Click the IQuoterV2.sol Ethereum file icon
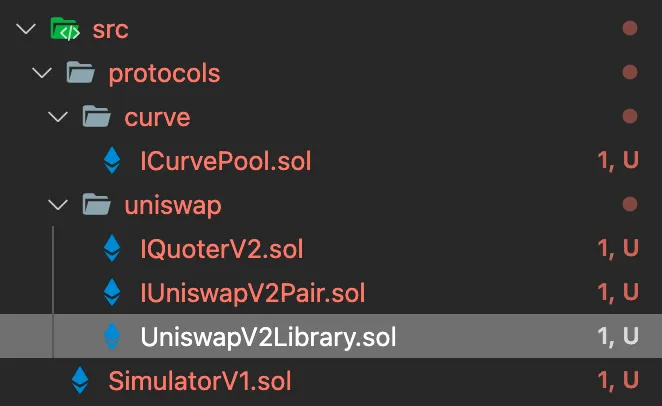The width and height of the screenshot is (662, 406). pyautogui.click(x=112, y=249)
